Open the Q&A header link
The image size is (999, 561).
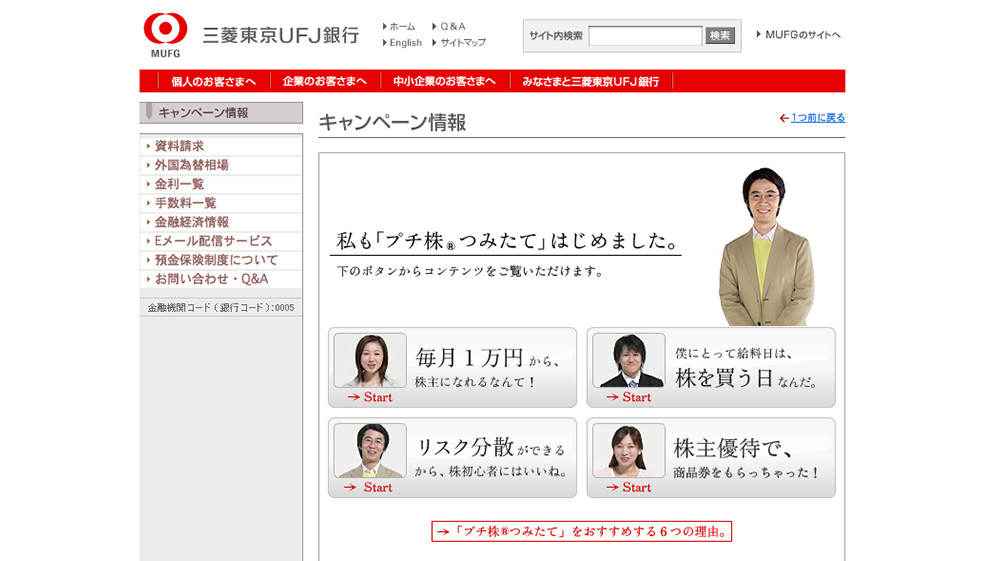(452, 26)
